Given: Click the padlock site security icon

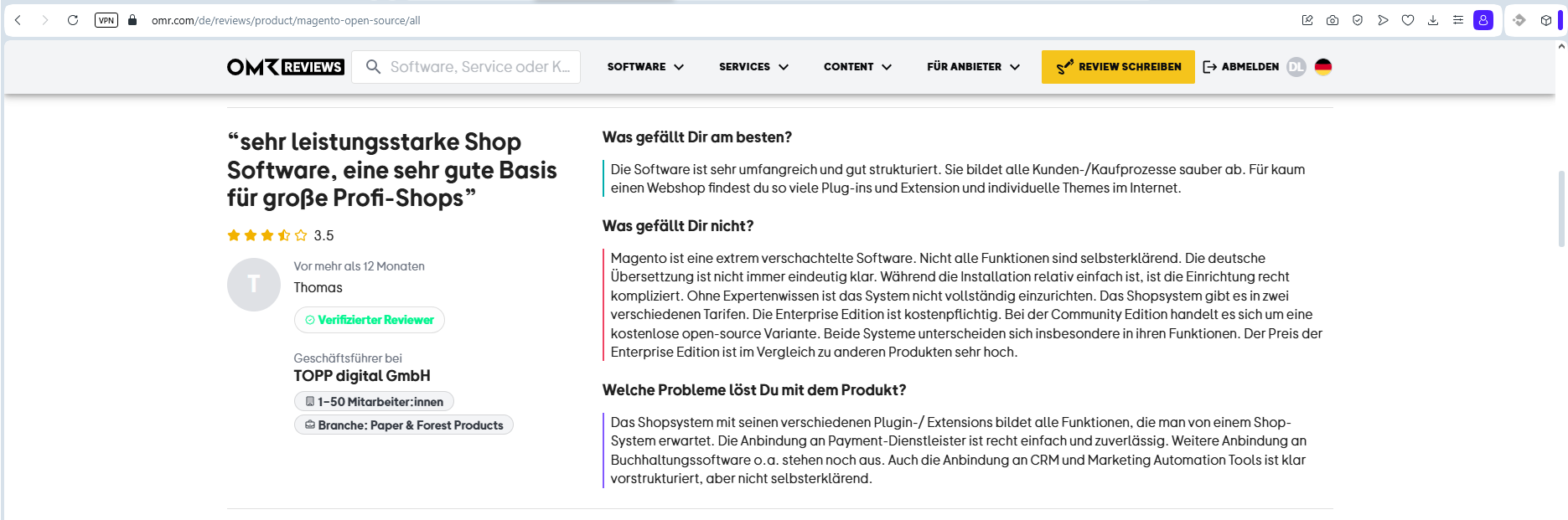Looking at the screenshot, I should [132, 20].
